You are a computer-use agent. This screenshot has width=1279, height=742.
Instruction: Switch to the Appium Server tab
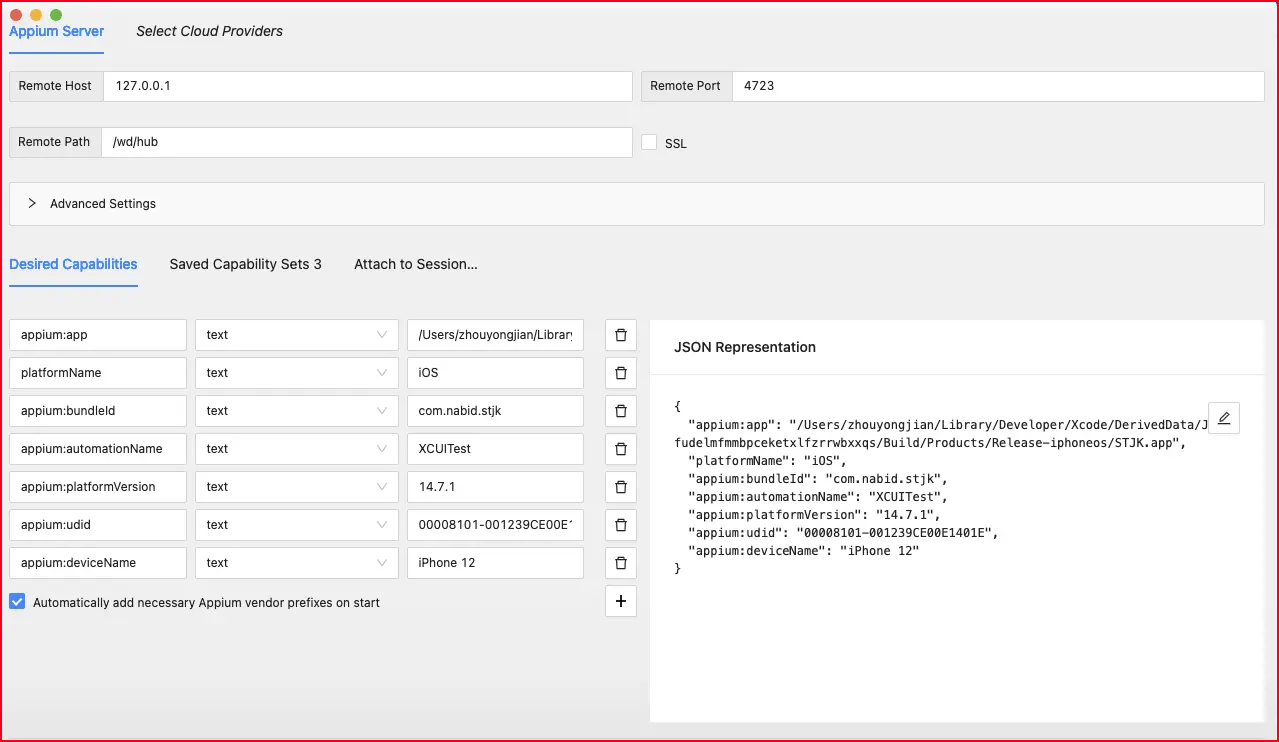click(56, 31)
